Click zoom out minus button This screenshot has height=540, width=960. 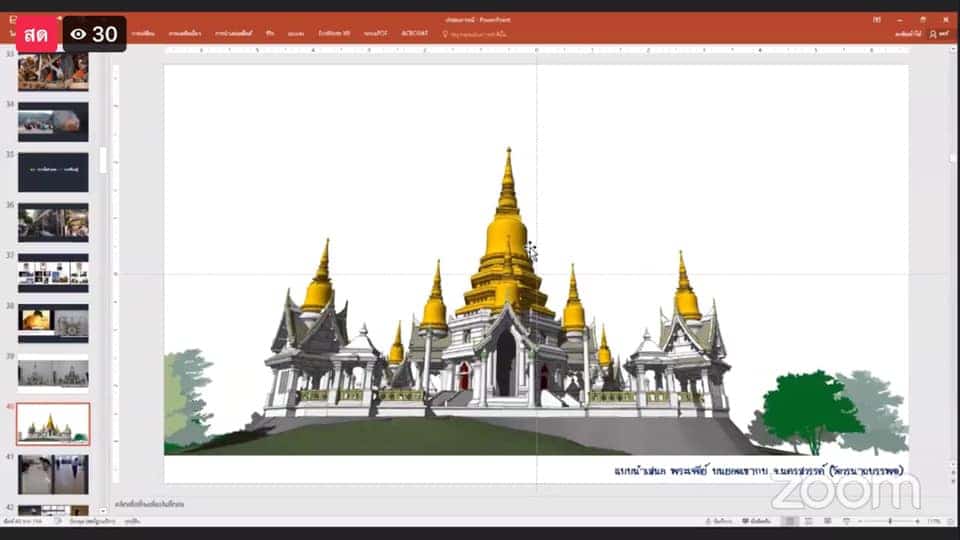[860, 521]
